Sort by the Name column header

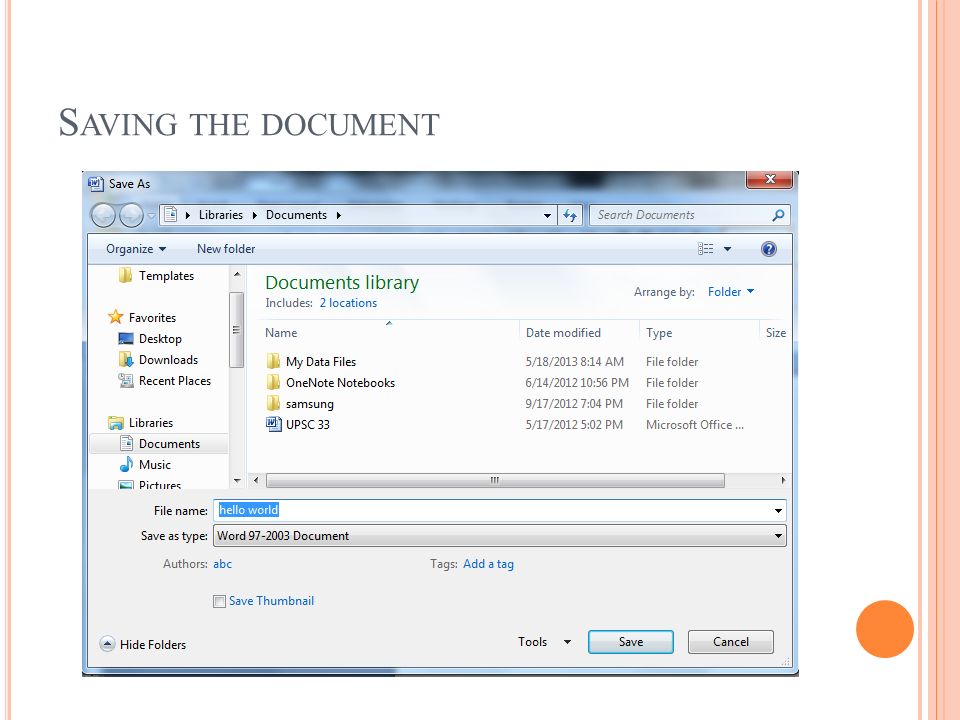(388, 332)
